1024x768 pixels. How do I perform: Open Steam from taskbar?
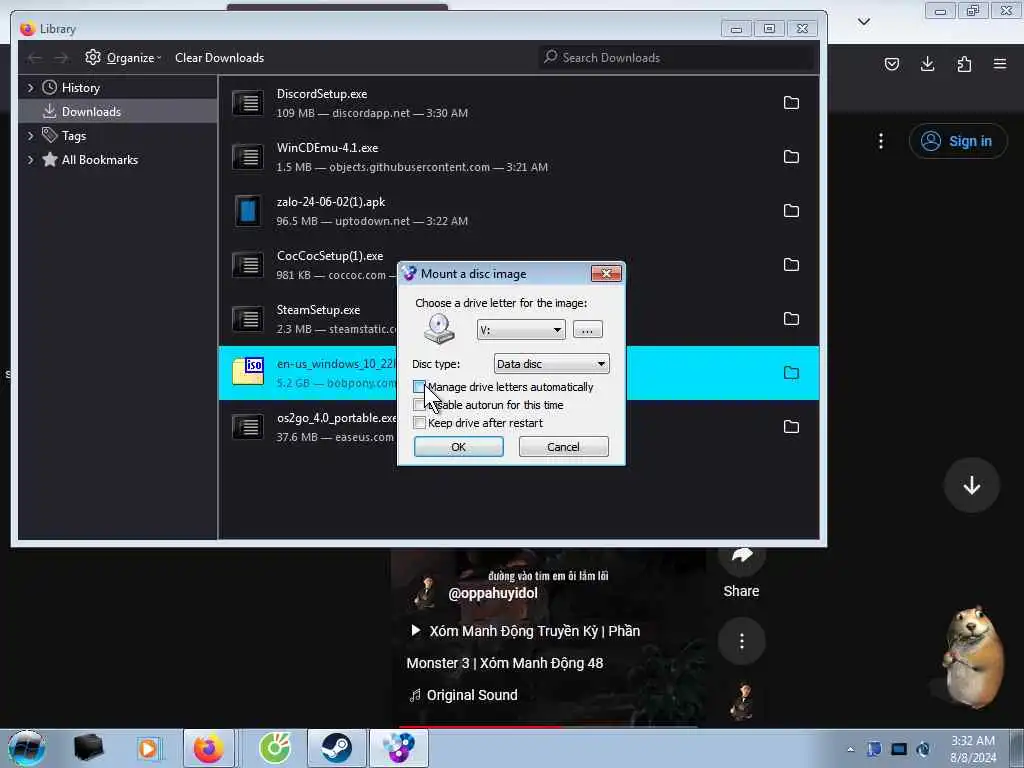click(x=336, y=748)
